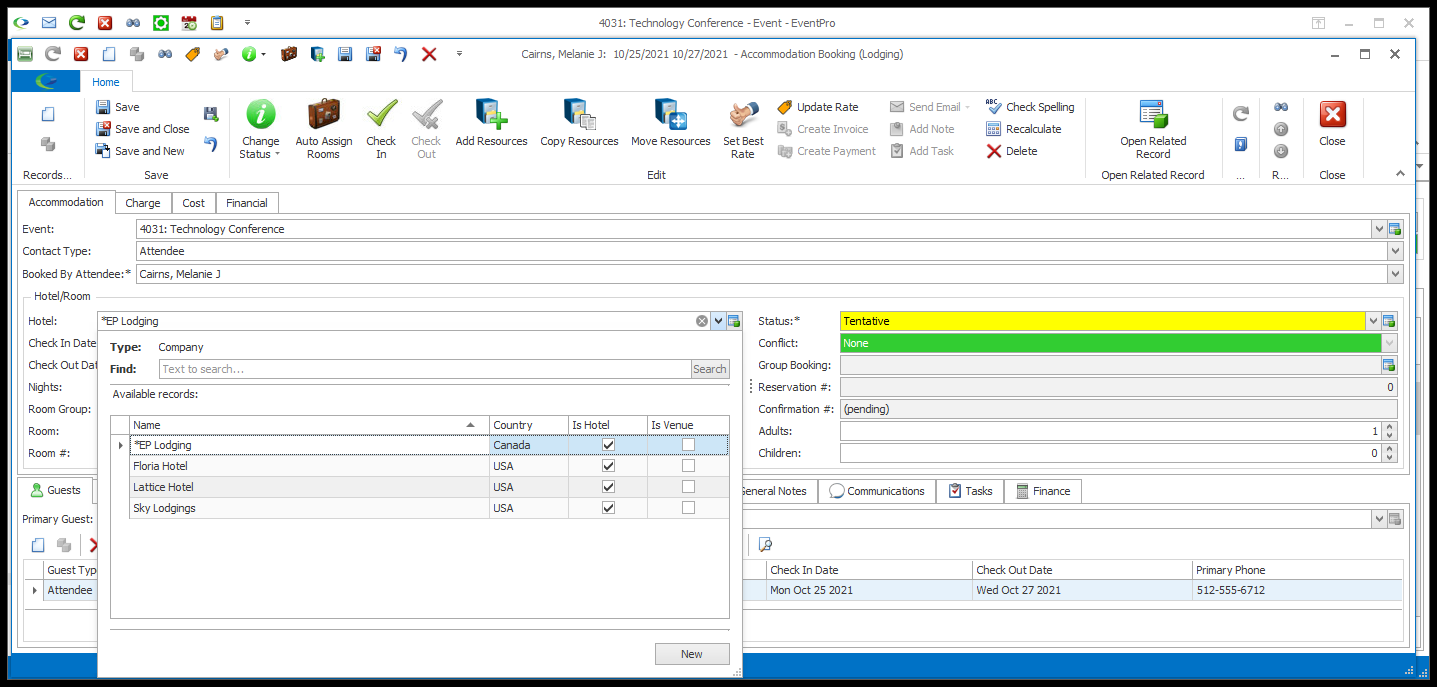Click Open Related Record in ribbon
This screenshot has width=1437, height=687.
point(1153,129)
